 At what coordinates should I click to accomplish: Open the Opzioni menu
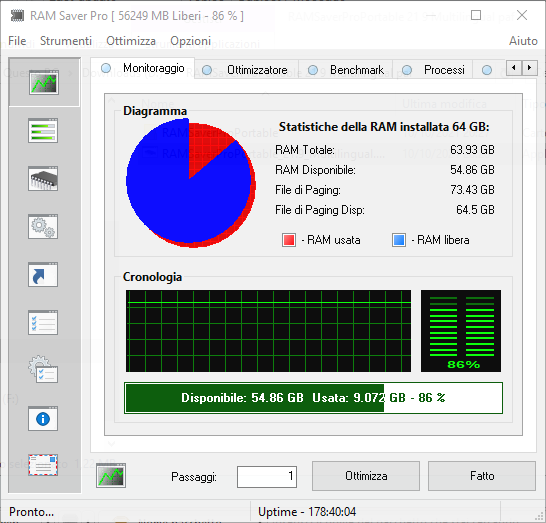tap(190, 41)
